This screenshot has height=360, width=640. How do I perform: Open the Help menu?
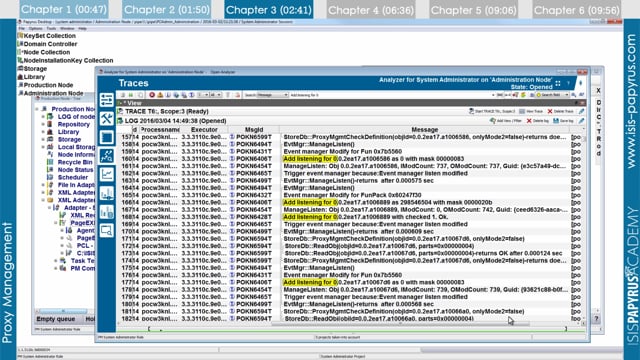(82, 29)
